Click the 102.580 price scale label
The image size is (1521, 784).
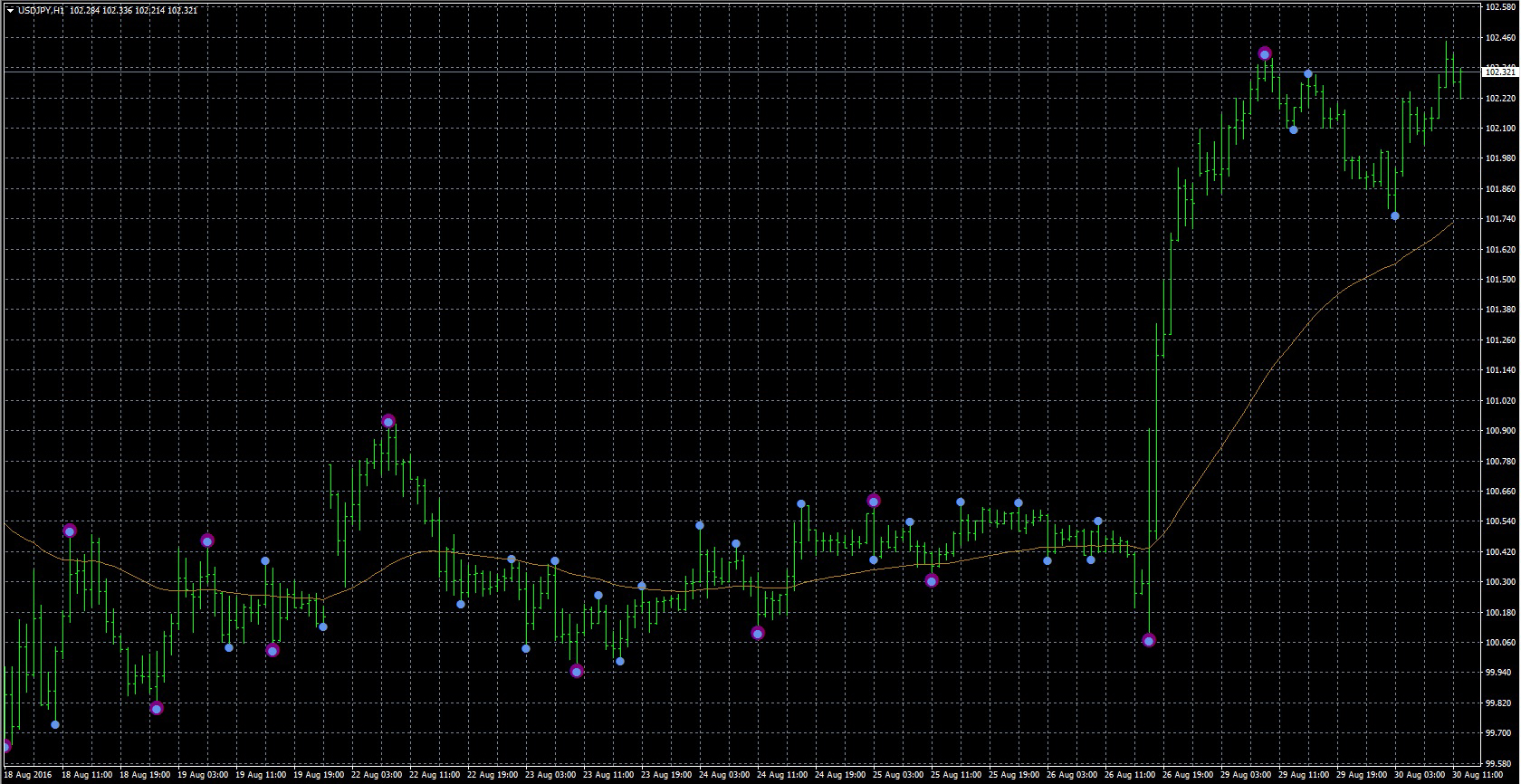point(1500,7)
